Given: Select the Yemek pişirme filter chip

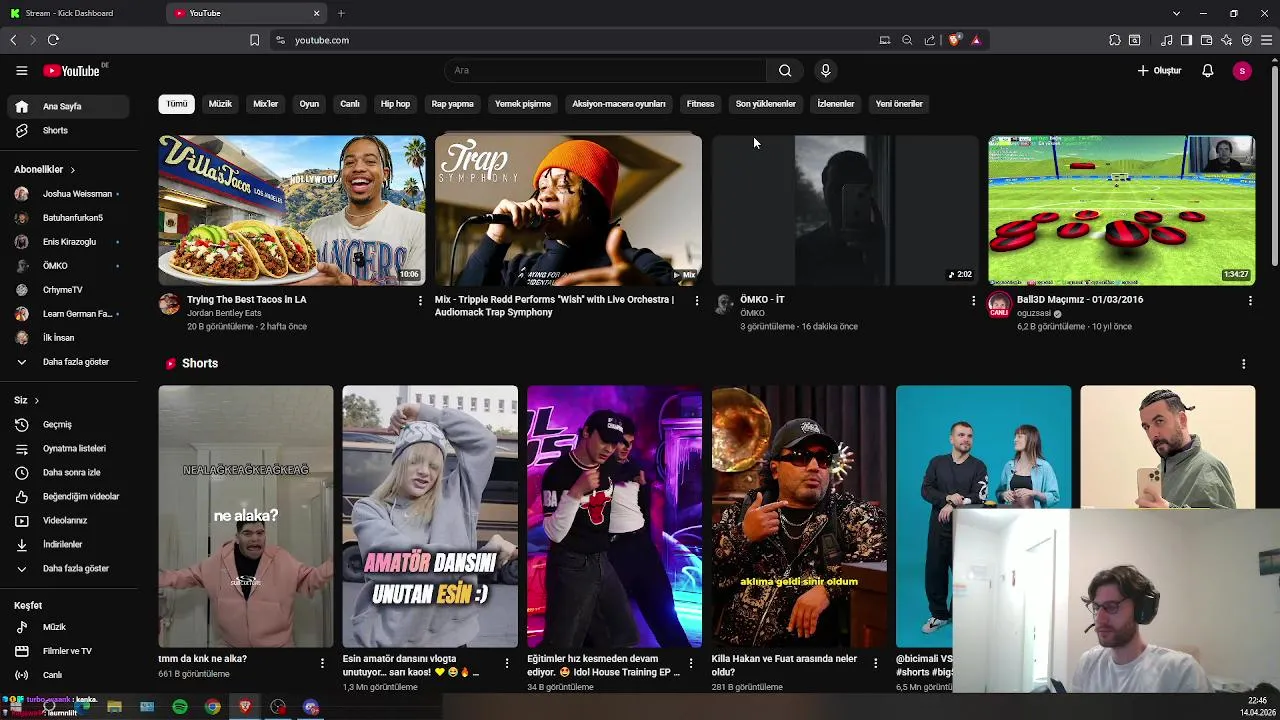Looking at the screenshot, I should (x=523, y=104).
